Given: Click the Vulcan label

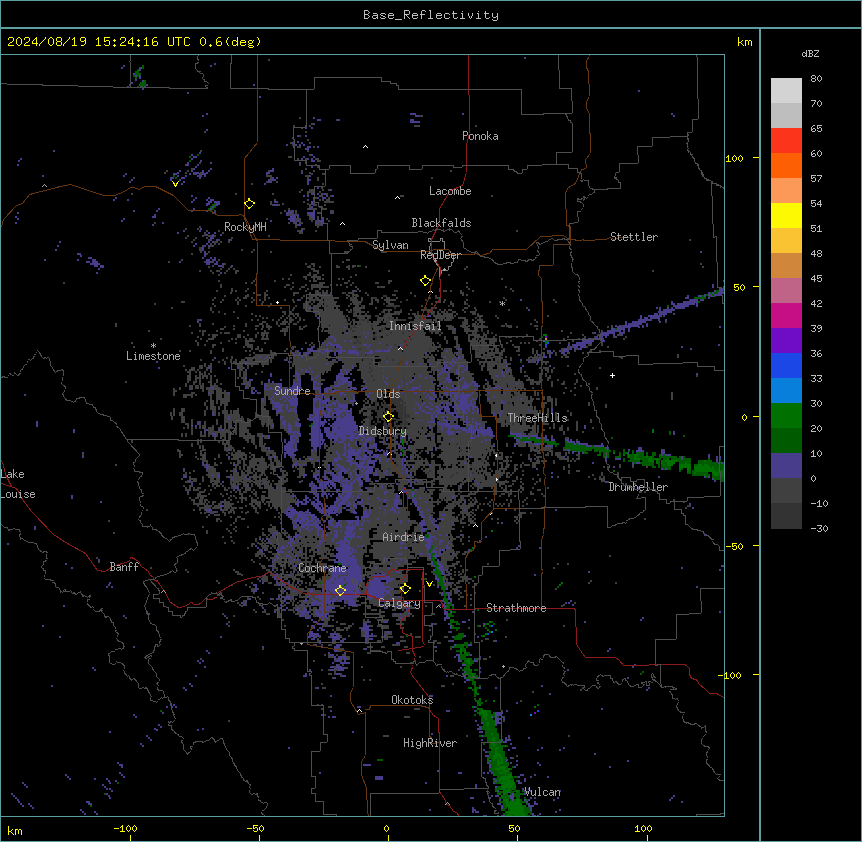Looking at the screenshot, I should point(542,792).
